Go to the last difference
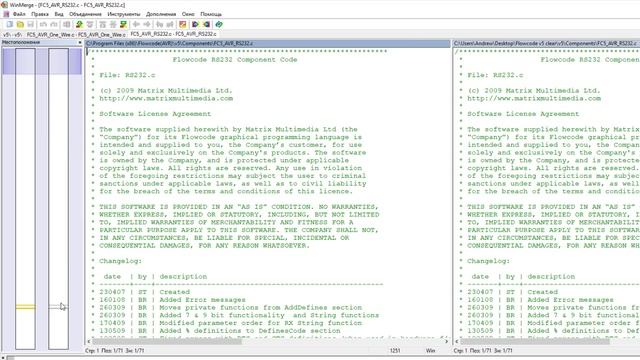 123,24
